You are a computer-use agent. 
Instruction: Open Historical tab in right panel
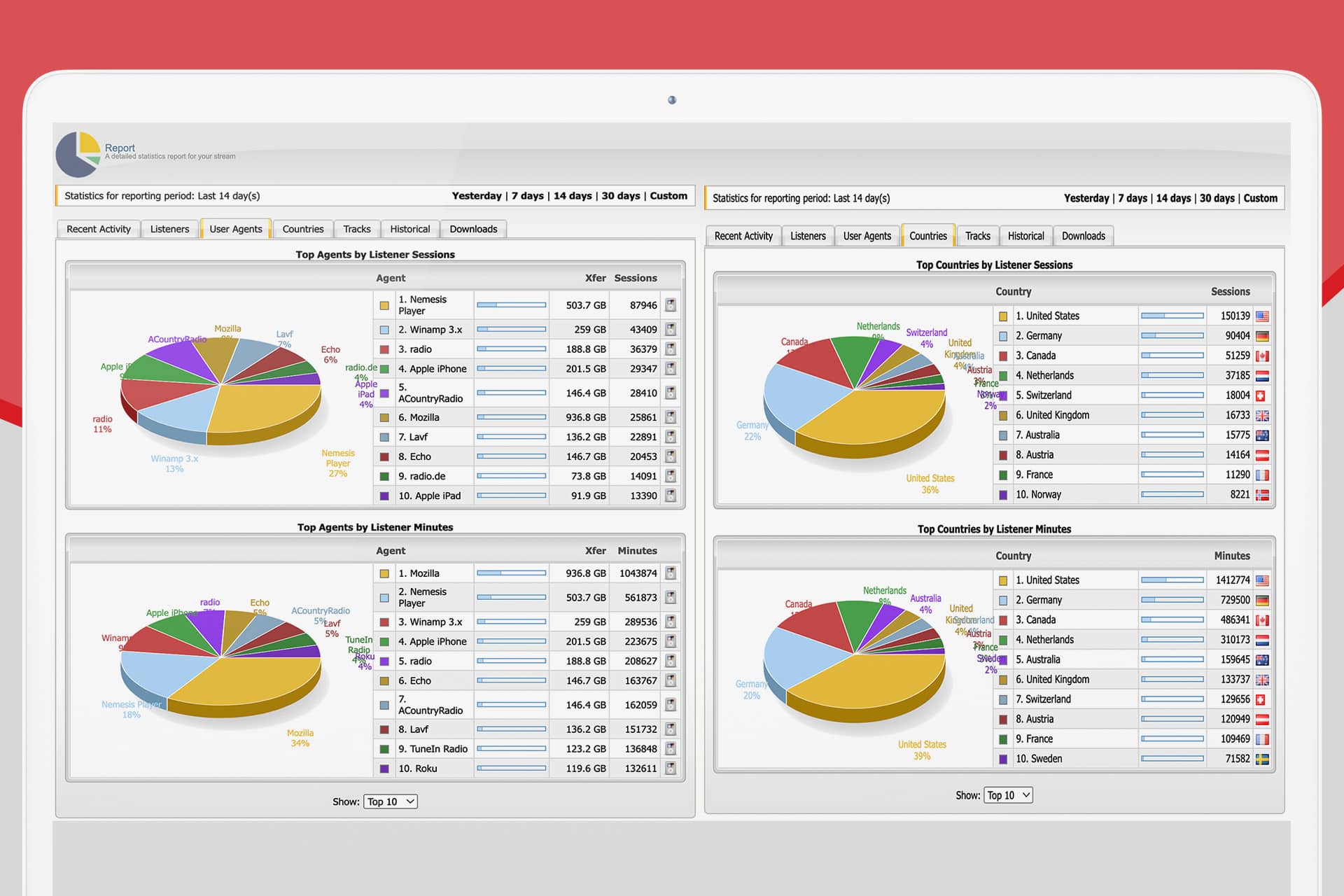tap(1025, 236)
